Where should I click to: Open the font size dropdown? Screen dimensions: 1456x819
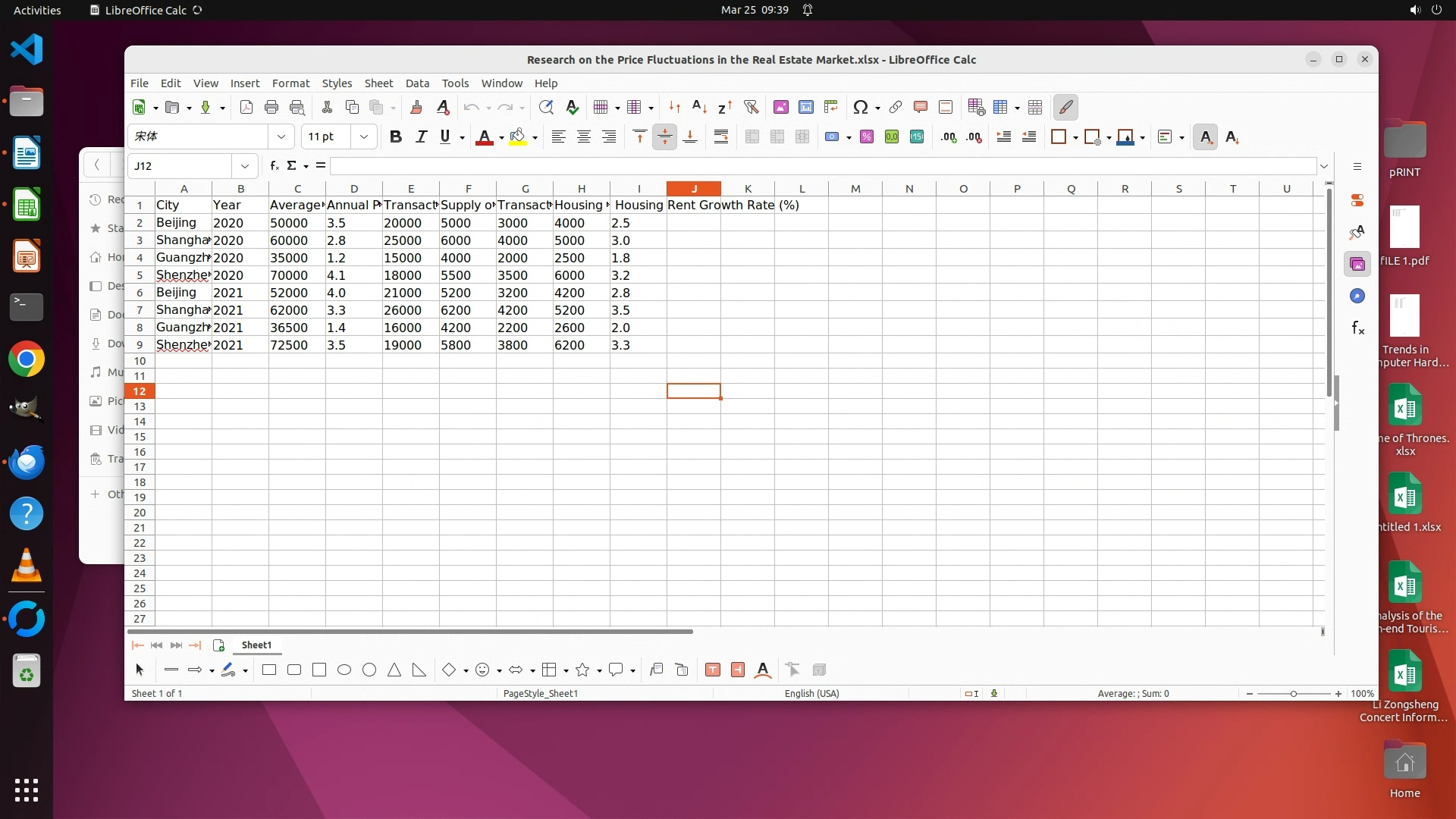coord(364,136)
